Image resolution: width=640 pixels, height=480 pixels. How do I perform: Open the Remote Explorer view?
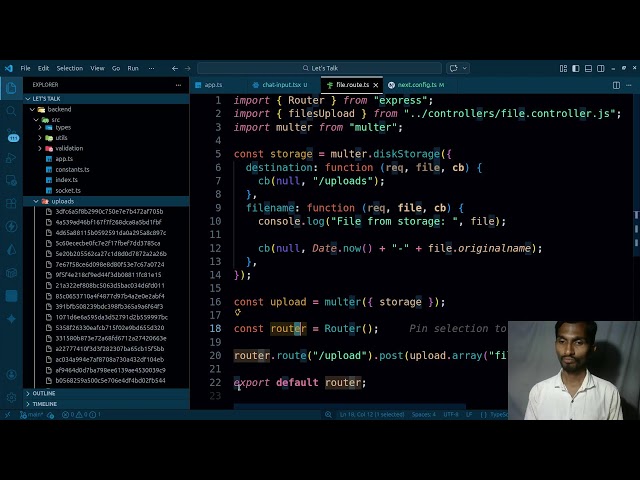(11, 180)
